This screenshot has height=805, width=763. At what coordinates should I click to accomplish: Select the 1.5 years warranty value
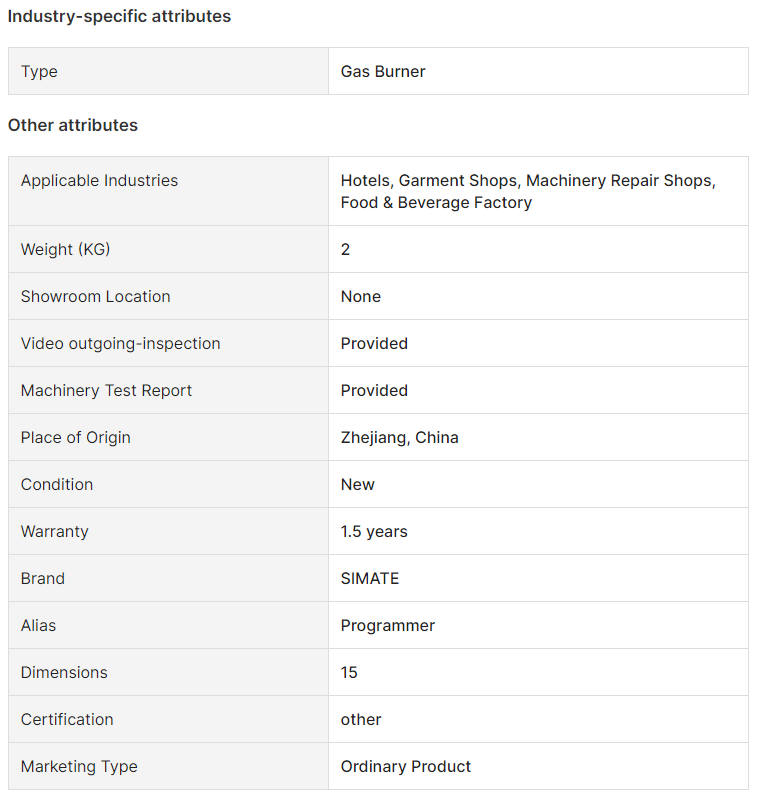click(x=374, y=531)
